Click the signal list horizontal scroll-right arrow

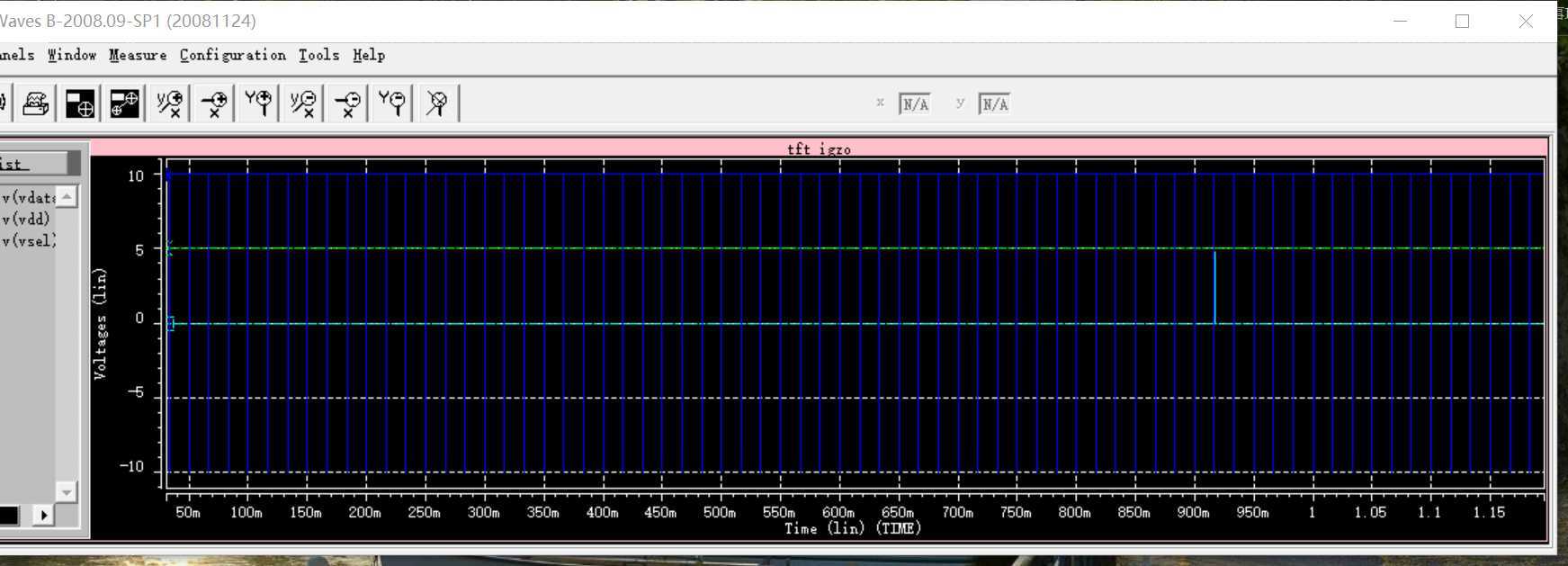pos(43,515)
